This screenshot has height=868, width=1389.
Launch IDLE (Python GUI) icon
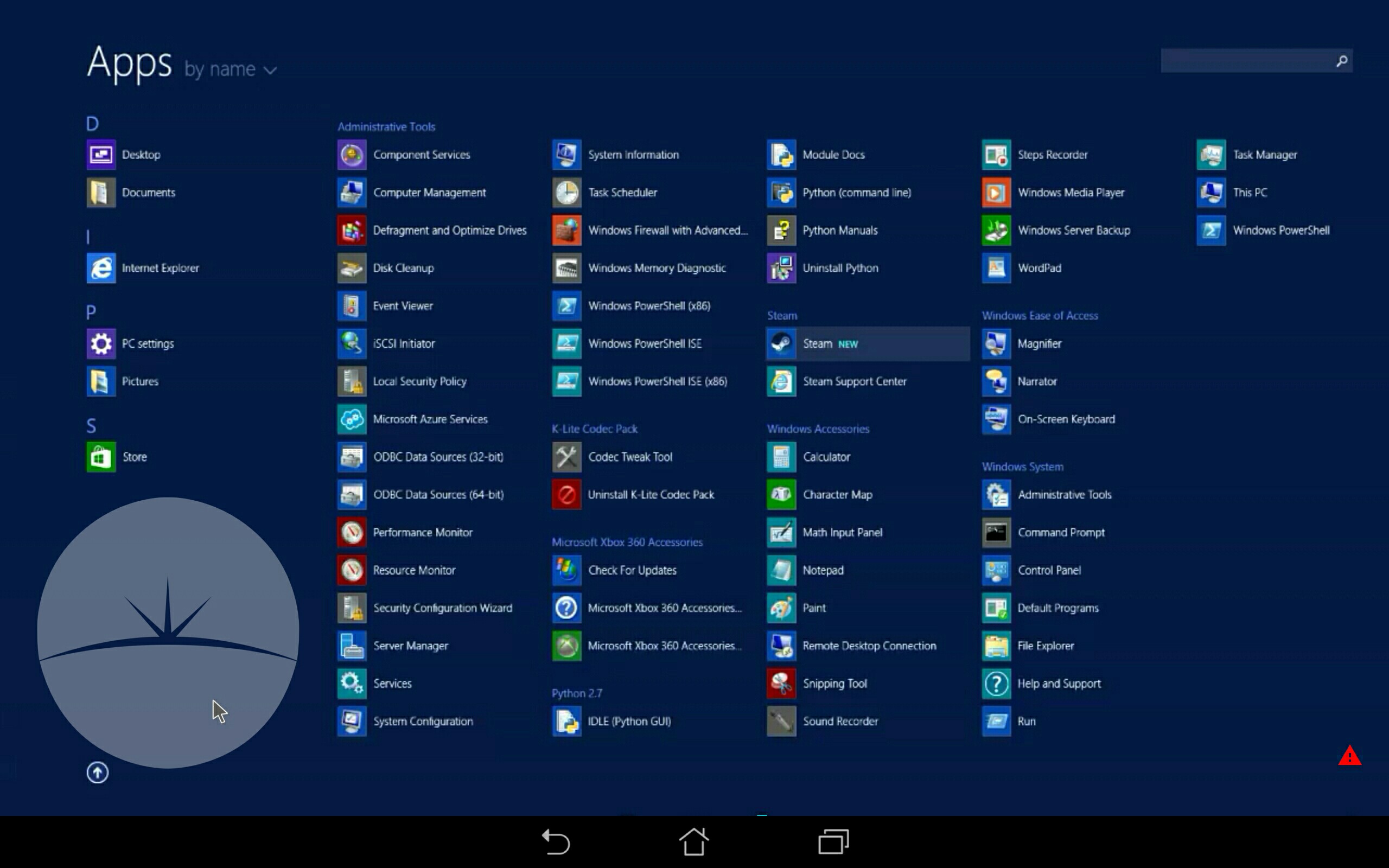566,722
